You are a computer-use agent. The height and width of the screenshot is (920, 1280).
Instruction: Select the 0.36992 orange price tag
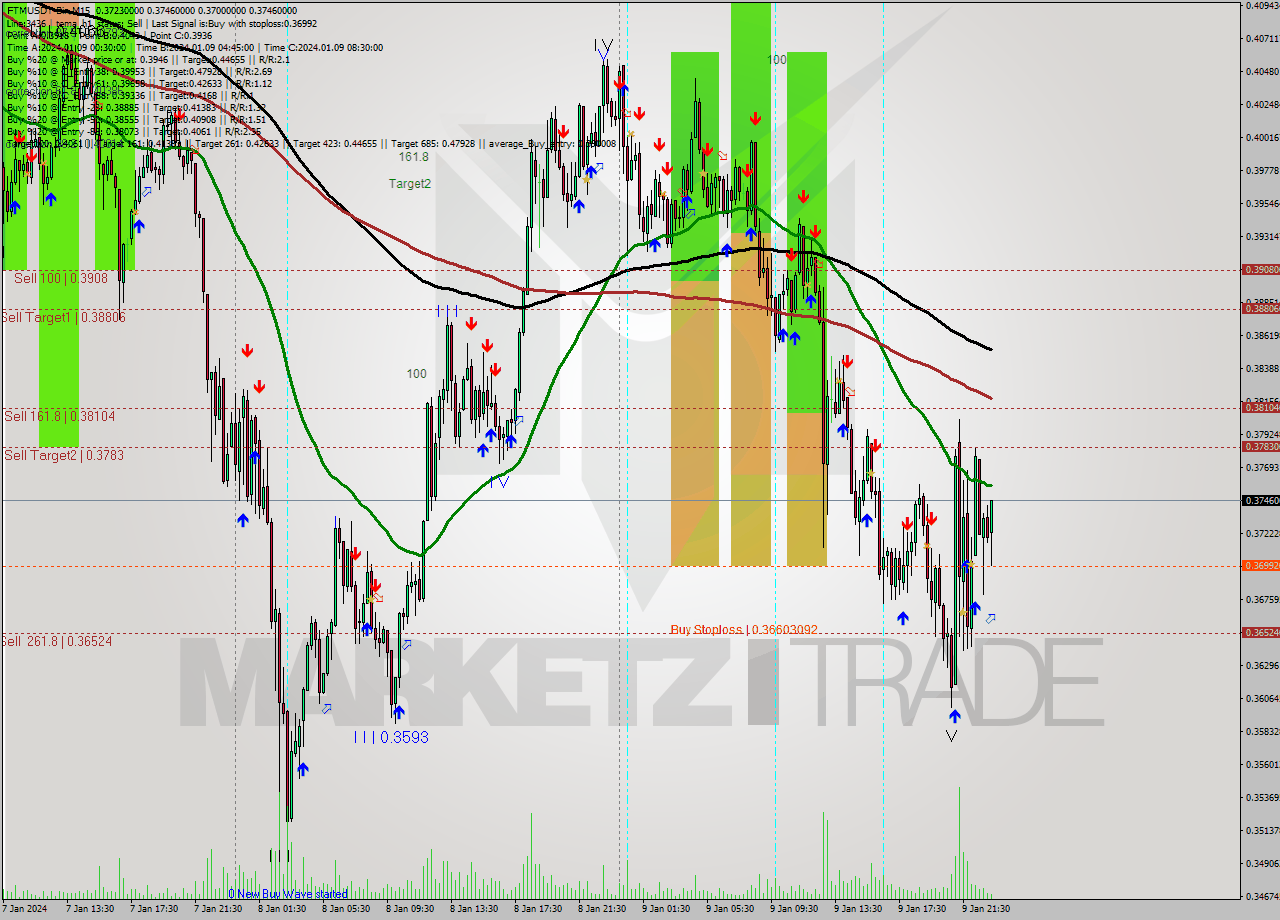point(1261,566)
